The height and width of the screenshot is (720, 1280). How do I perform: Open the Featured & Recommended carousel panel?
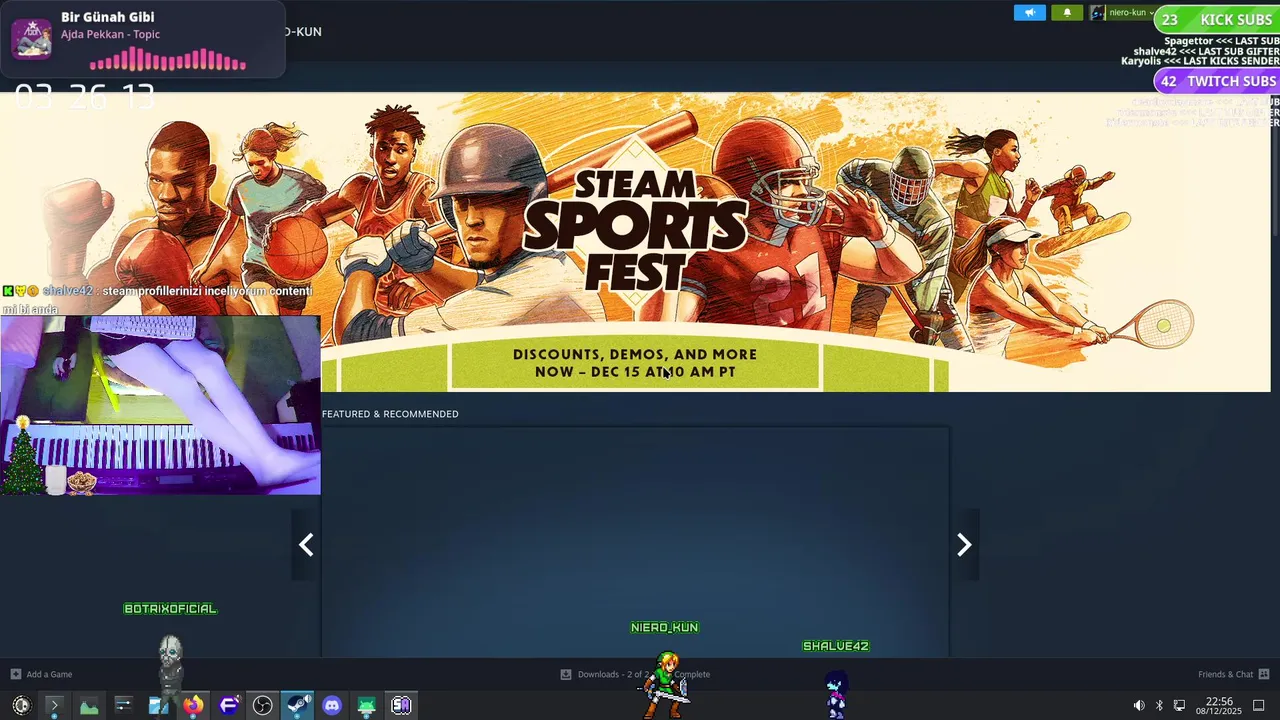point(635,542)
